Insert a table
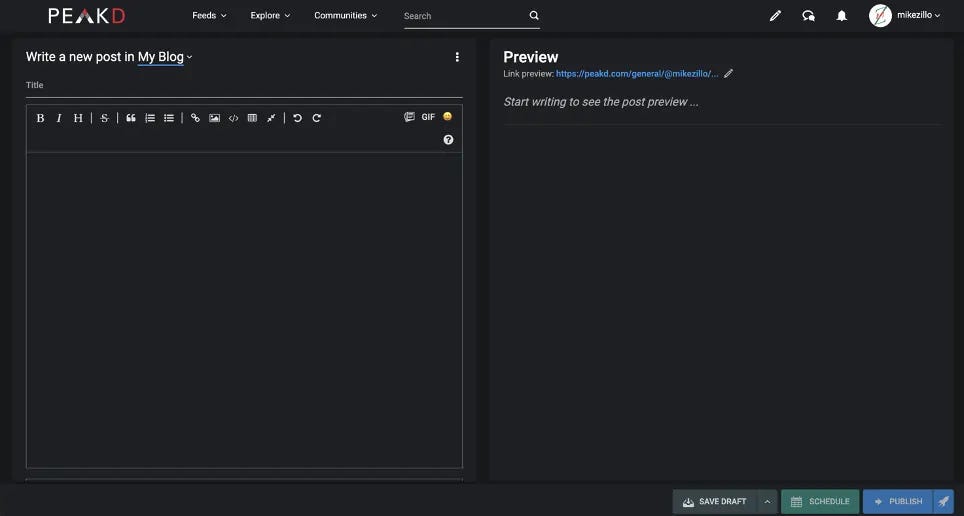Image resolution: width=964 pixels, height=516 pixels. click(252, 118)
